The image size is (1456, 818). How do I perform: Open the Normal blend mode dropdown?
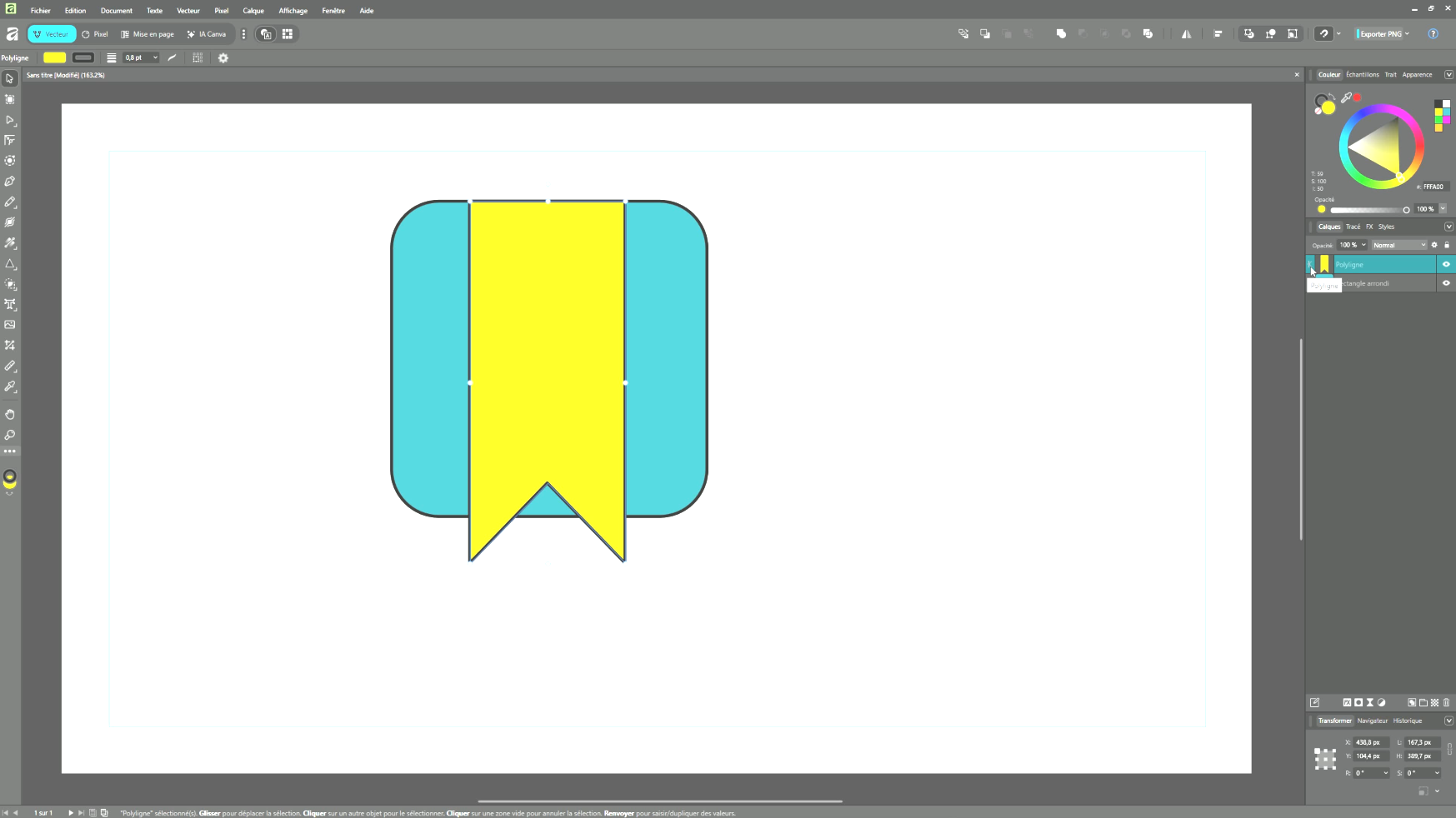(x=1399, y=245)
